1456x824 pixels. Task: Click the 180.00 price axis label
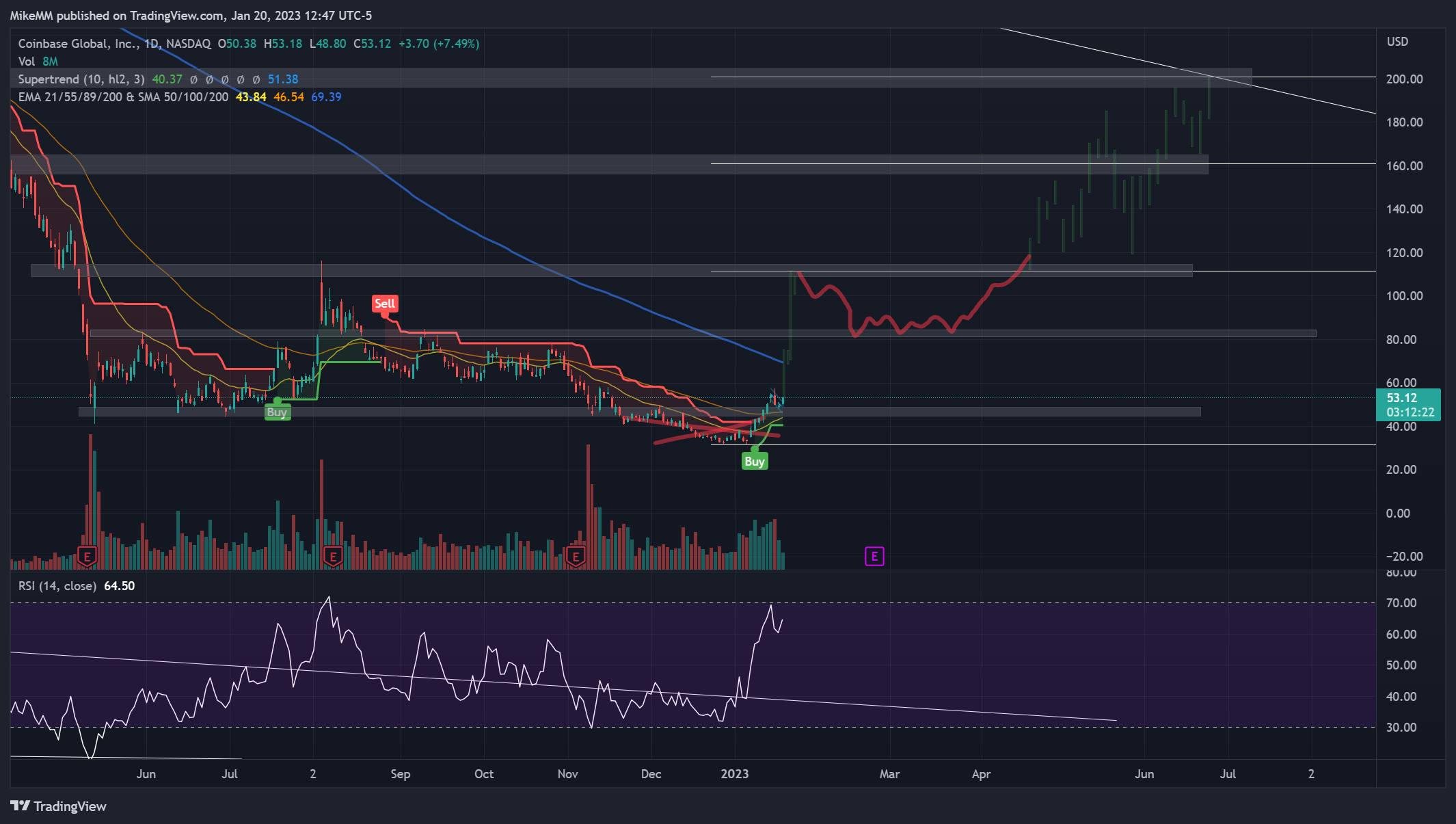pos(1404,122)
